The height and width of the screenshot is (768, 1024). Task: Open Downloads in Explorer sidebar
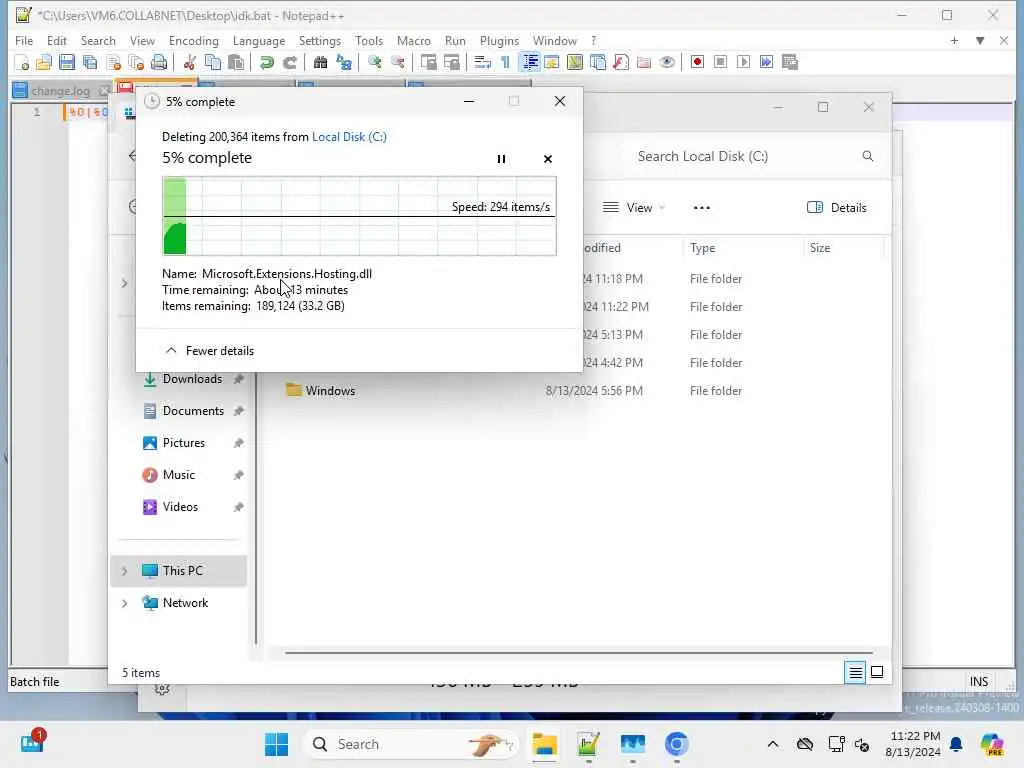[192, 379]
